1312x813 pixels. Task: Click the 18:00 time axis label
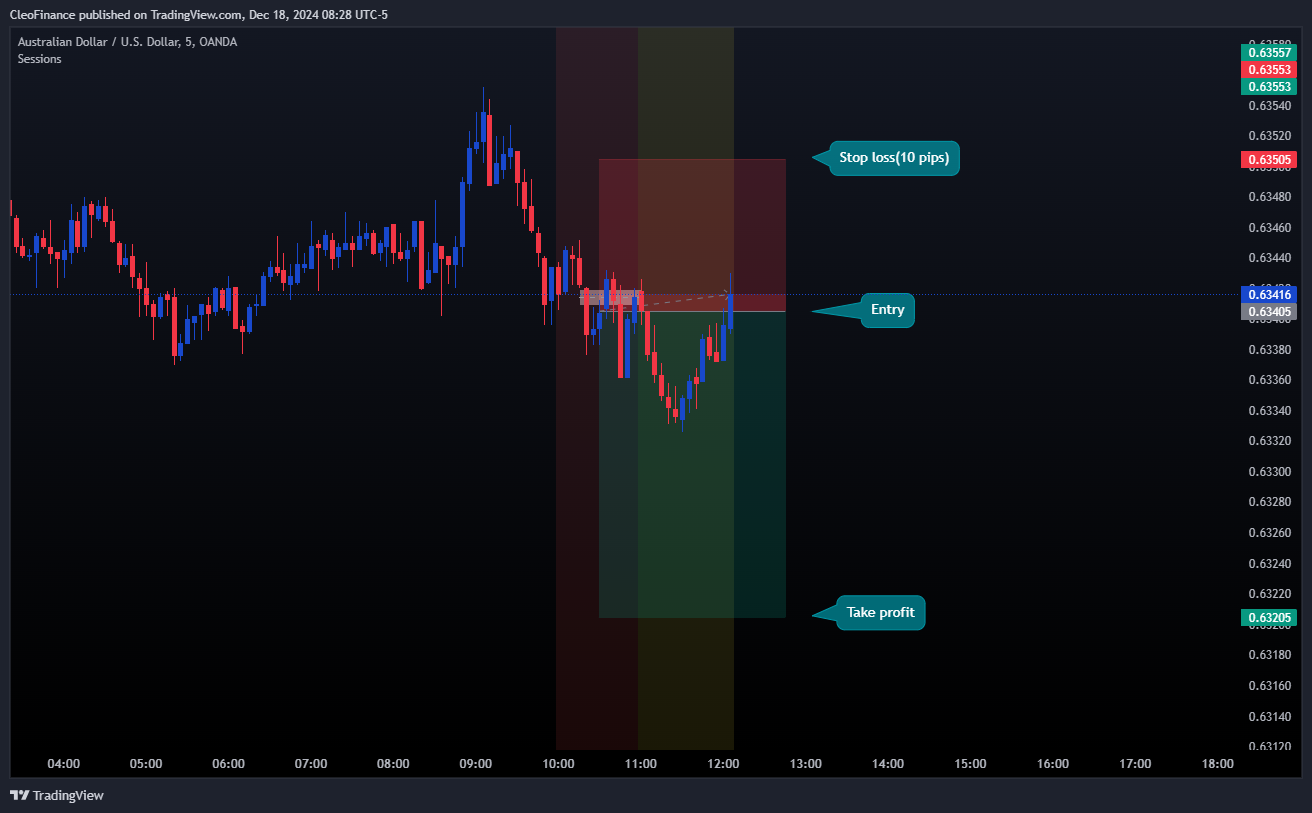tap(1218, 764)
